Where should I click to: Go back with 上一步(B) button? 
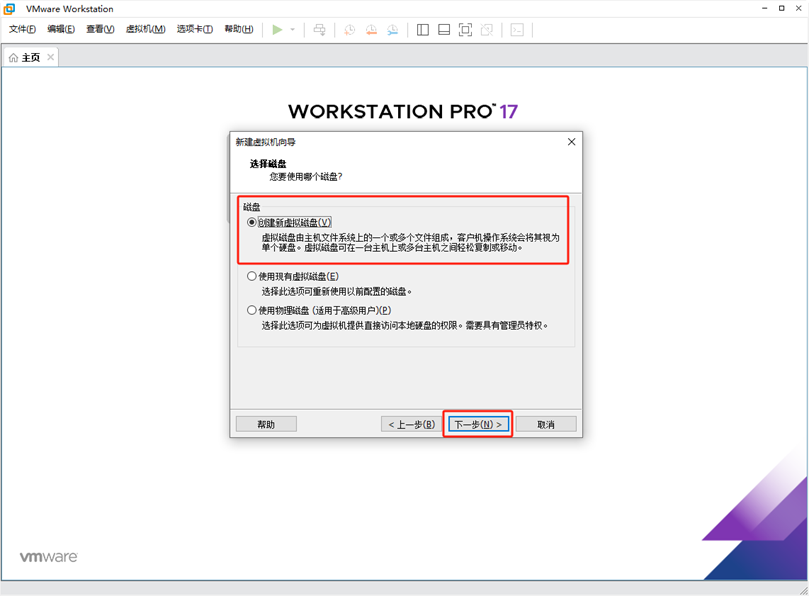tap(411, 424)
